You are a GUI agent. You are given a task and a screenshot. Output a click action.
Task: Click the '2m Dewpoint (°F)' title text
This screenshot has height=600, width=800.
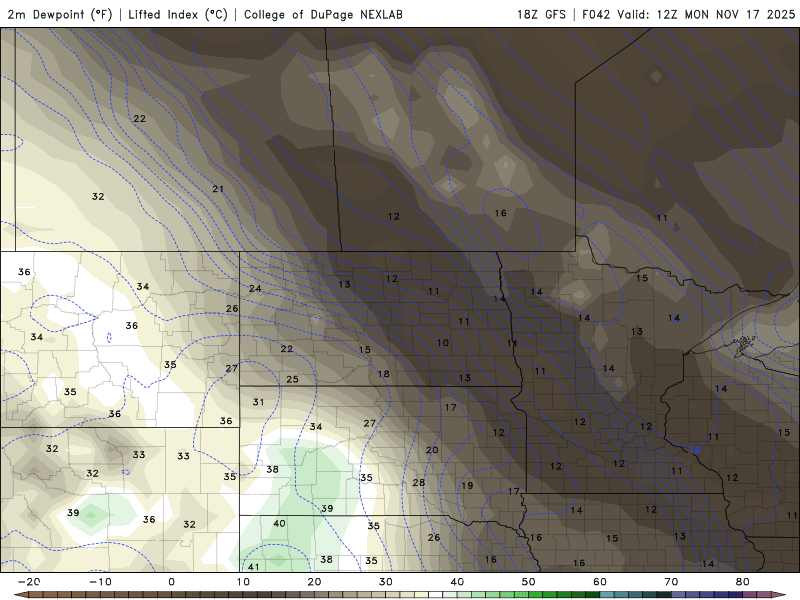(60, 14)
